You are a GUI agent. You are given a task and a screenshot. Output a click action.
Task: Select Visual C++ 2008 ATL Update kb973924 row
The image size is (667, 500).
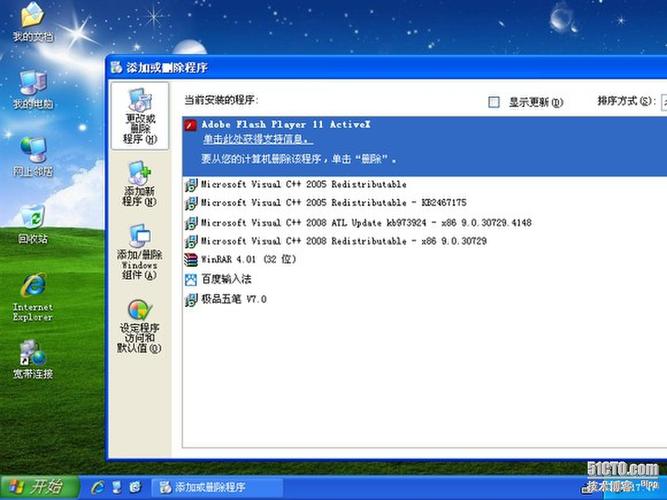click(425, 223)
